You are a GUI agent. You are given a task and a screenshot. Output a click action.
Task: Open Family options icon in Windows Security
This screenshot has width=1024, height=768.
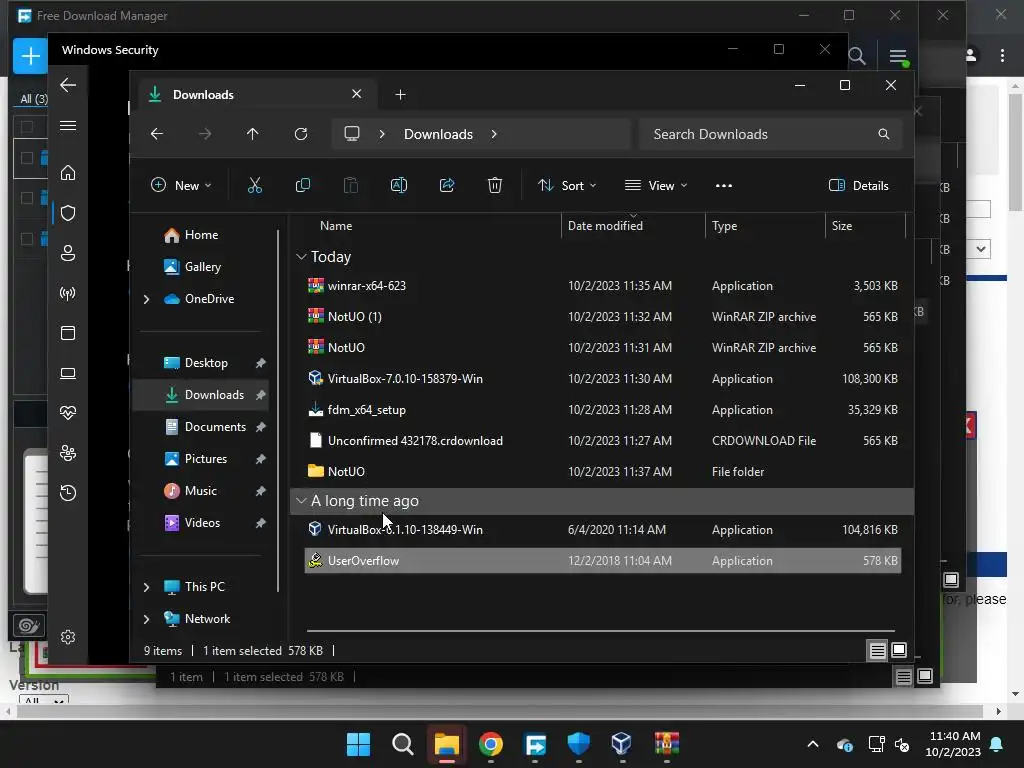(x=68, y=453)
